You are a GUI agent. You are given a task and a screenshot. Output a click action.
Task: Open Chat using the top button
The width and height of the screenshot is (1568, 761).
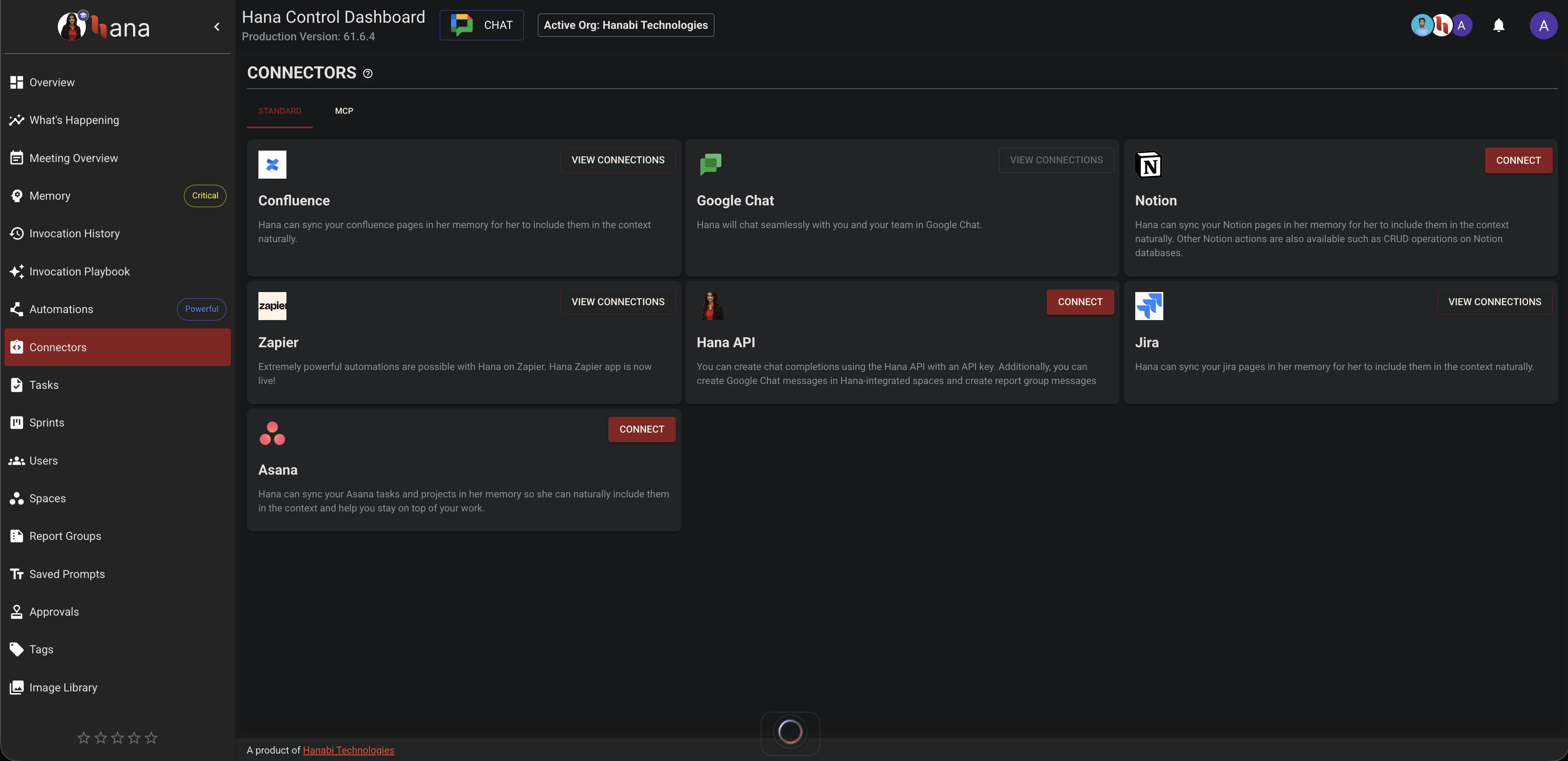(x=481, y=25)
